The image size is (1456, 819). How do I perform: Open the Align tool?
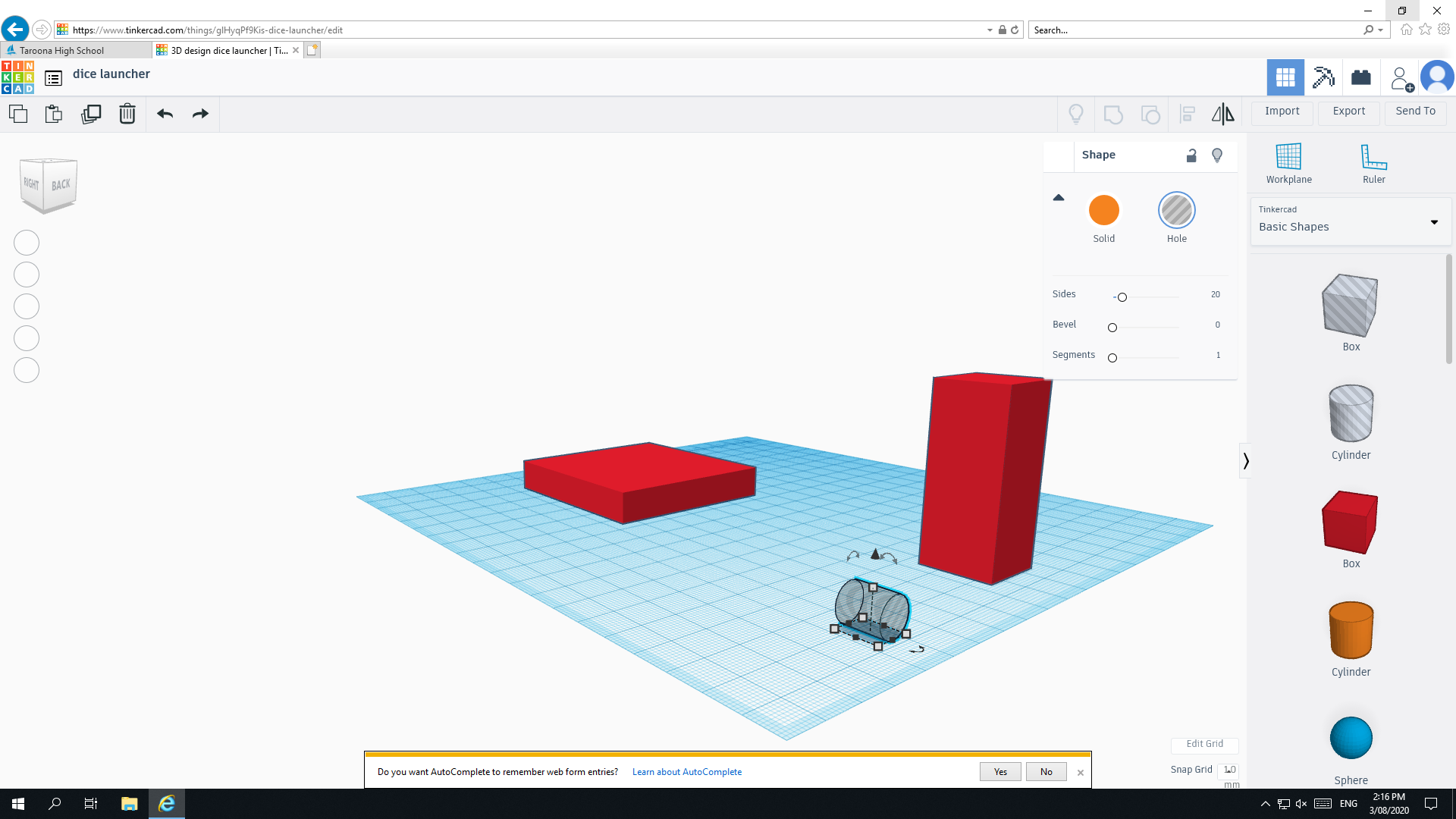click(1187, 114)
